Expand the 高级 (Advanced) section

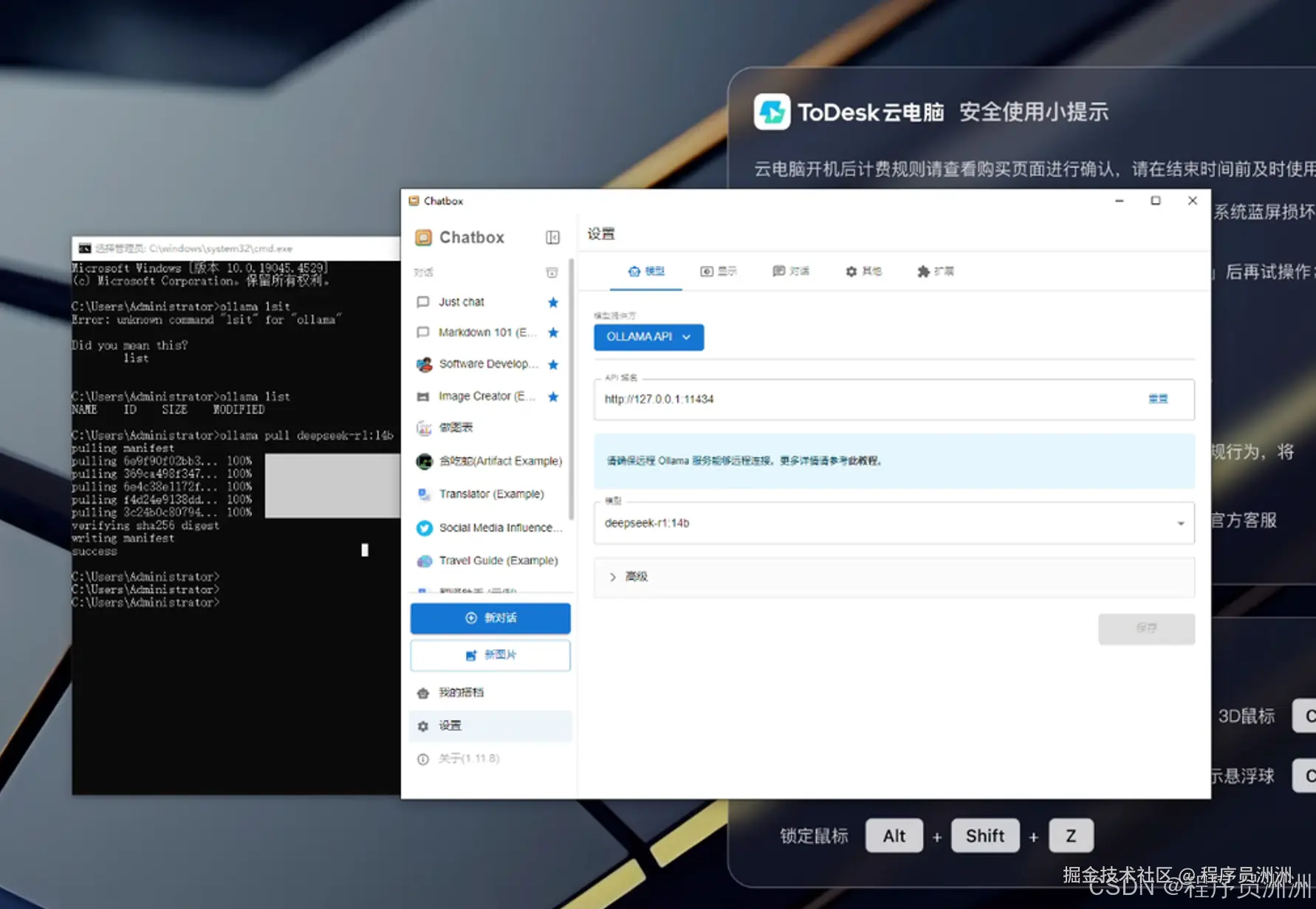point(894,577)
